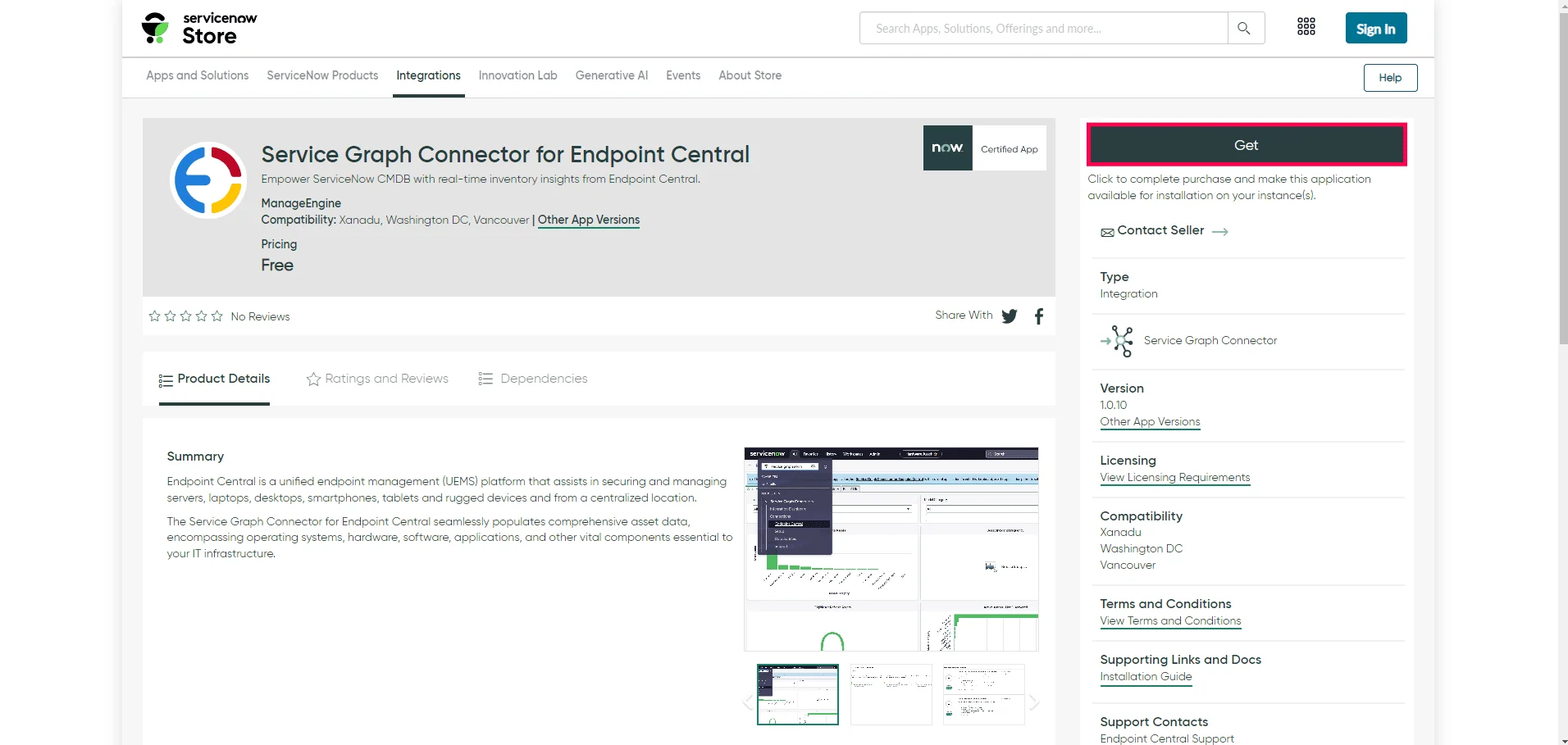Open the Ratings and Reviews tab
1568x745 pixels.
tap(377, 379)
